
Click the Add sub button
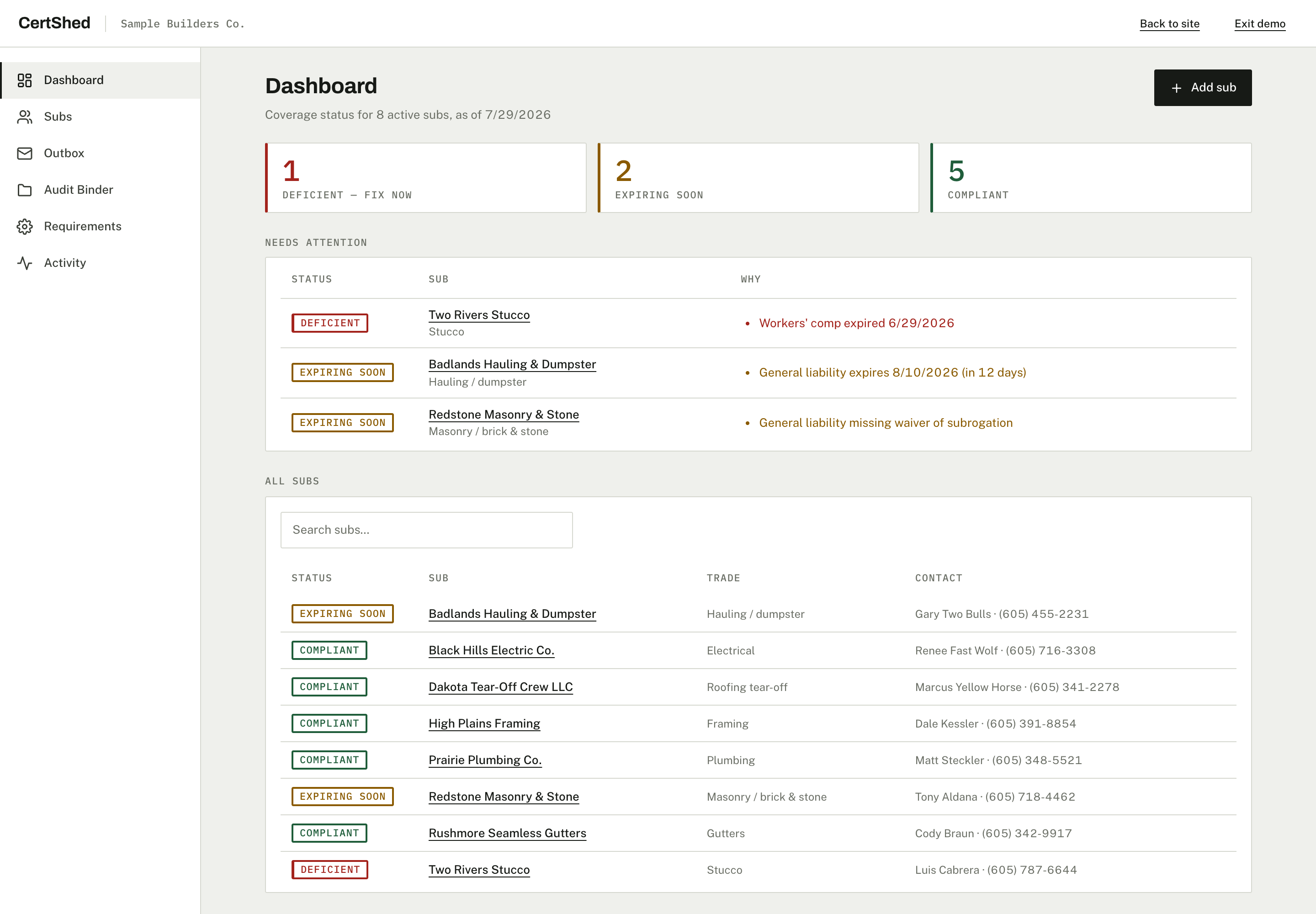tap(1203, 88)
